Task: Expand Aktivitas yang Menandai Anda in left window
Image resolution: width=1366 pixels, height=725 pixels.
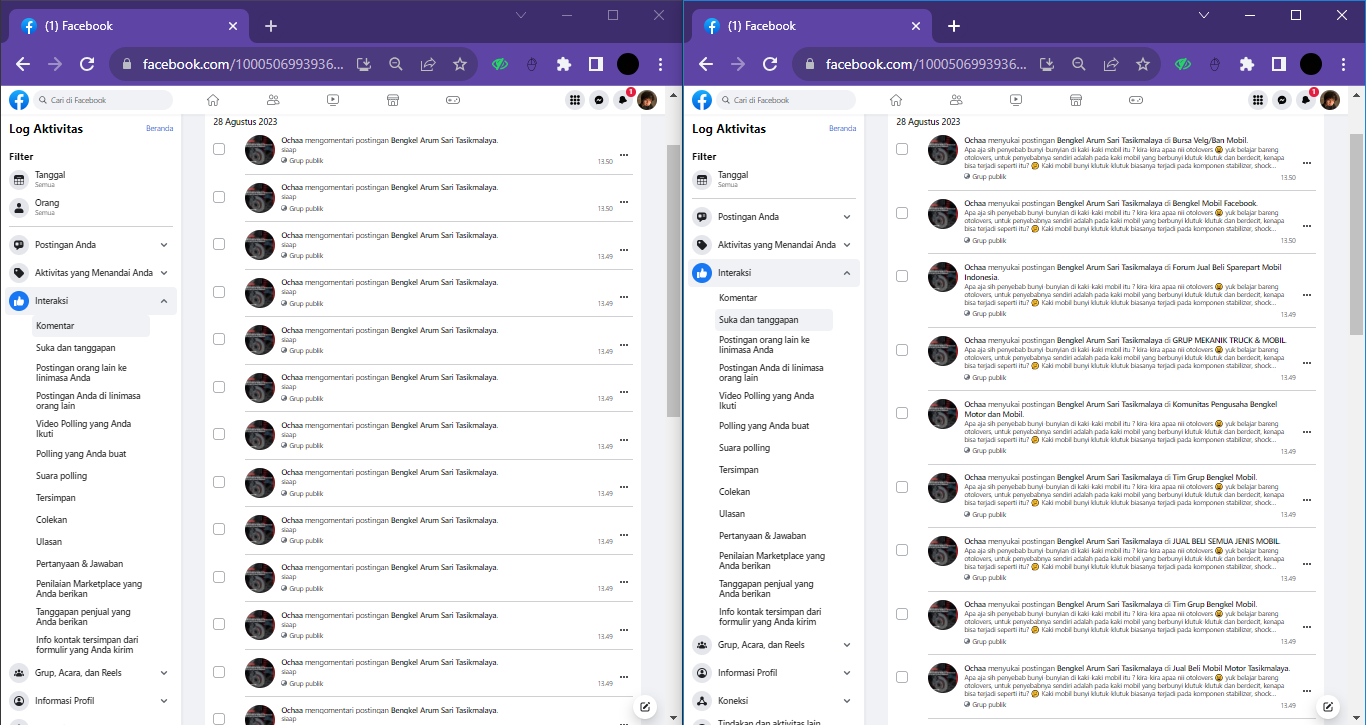Action: tap(91, 273)
